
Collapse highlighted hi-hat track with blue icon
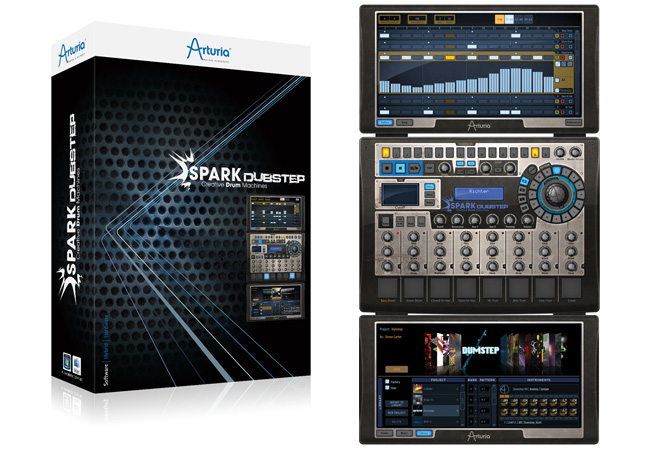pyautogui.click(x=570, y=58)
